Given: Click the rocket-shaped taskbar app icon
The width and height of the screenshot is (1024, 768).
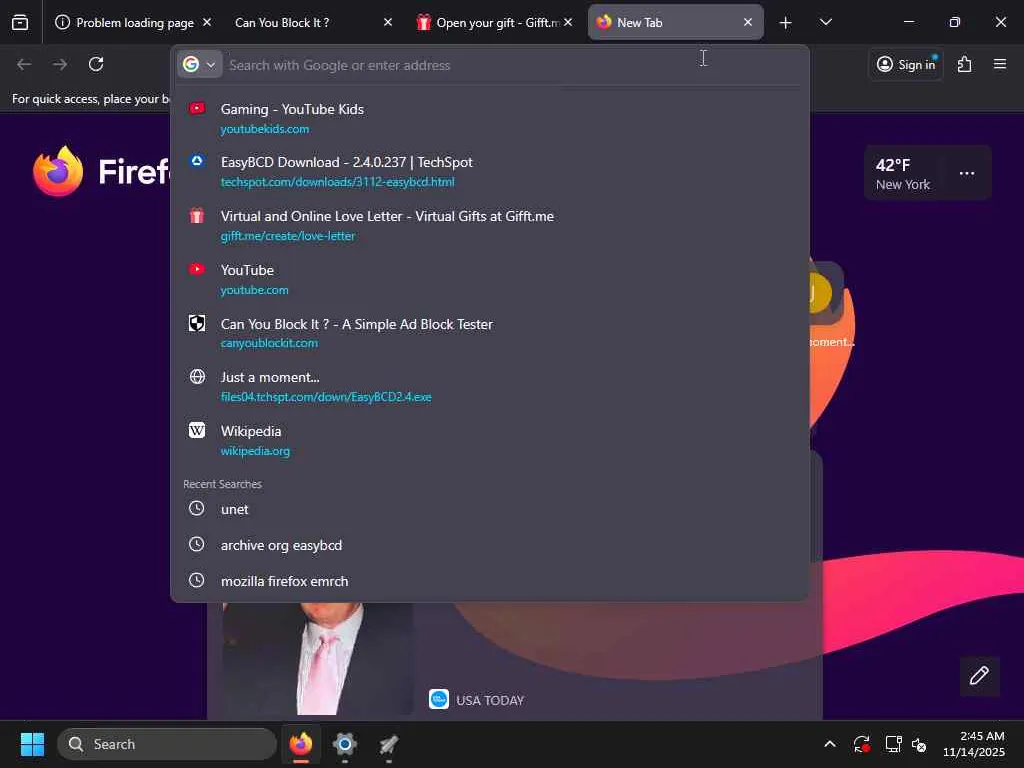Looking at the screenshot, I should (389, 744).
